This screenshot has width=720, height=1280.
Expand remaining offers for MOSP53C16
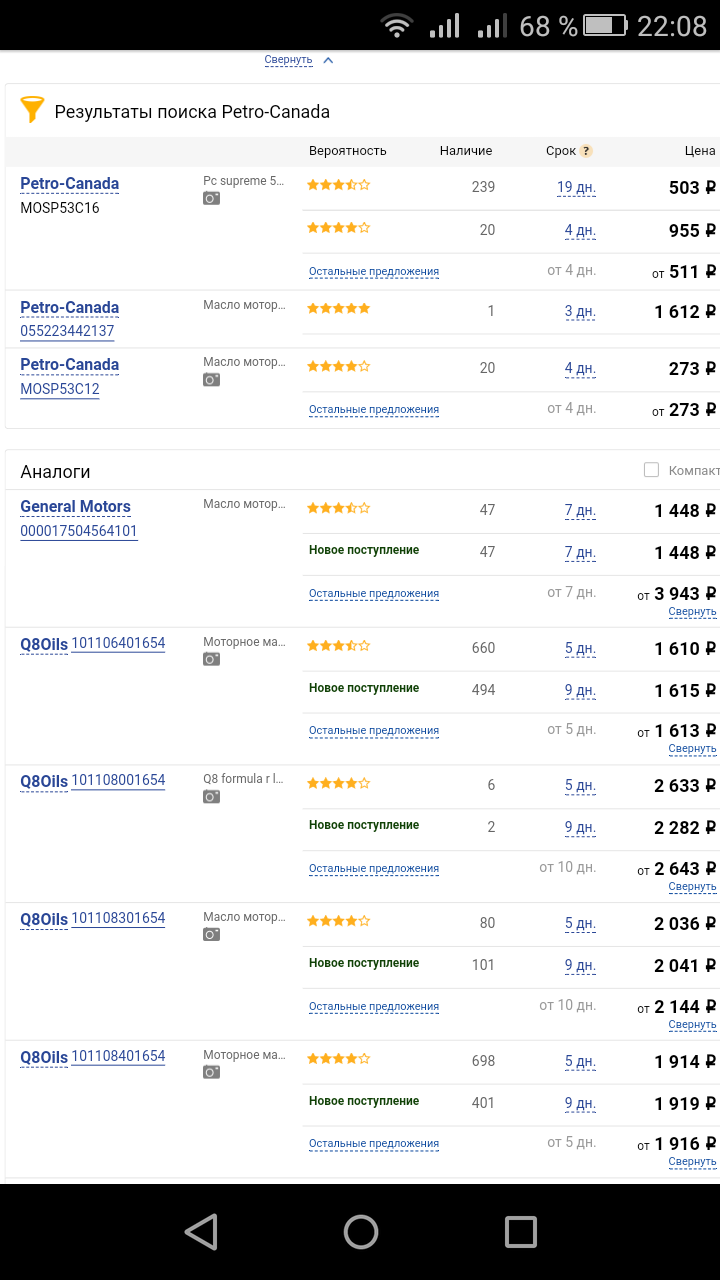(x=374, y=272)
